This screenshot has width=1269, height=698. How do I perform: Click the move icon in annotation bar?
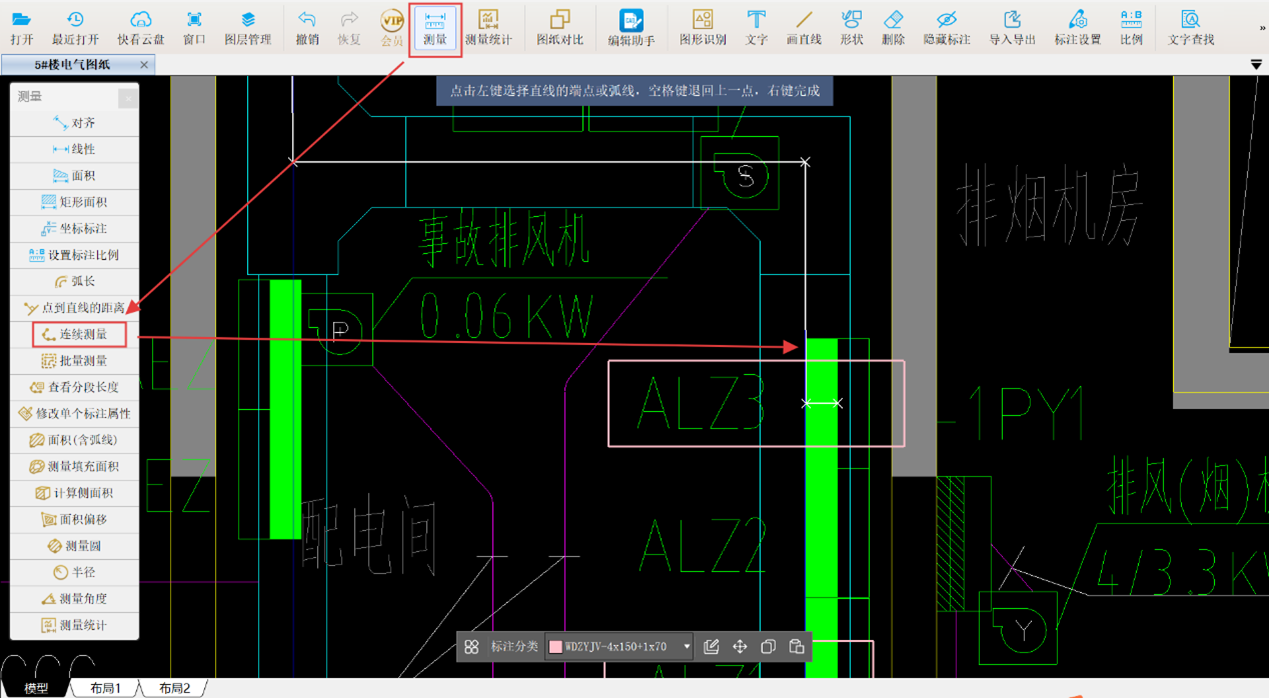click(x=740, y=647)
